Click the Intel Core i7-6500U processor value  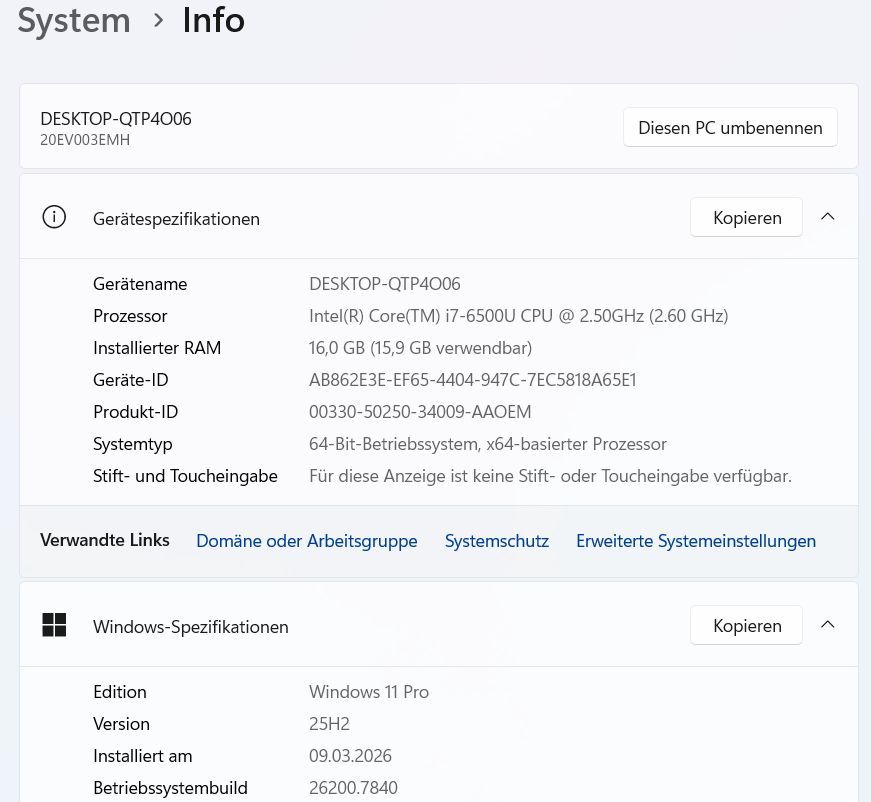click(518, 316)
